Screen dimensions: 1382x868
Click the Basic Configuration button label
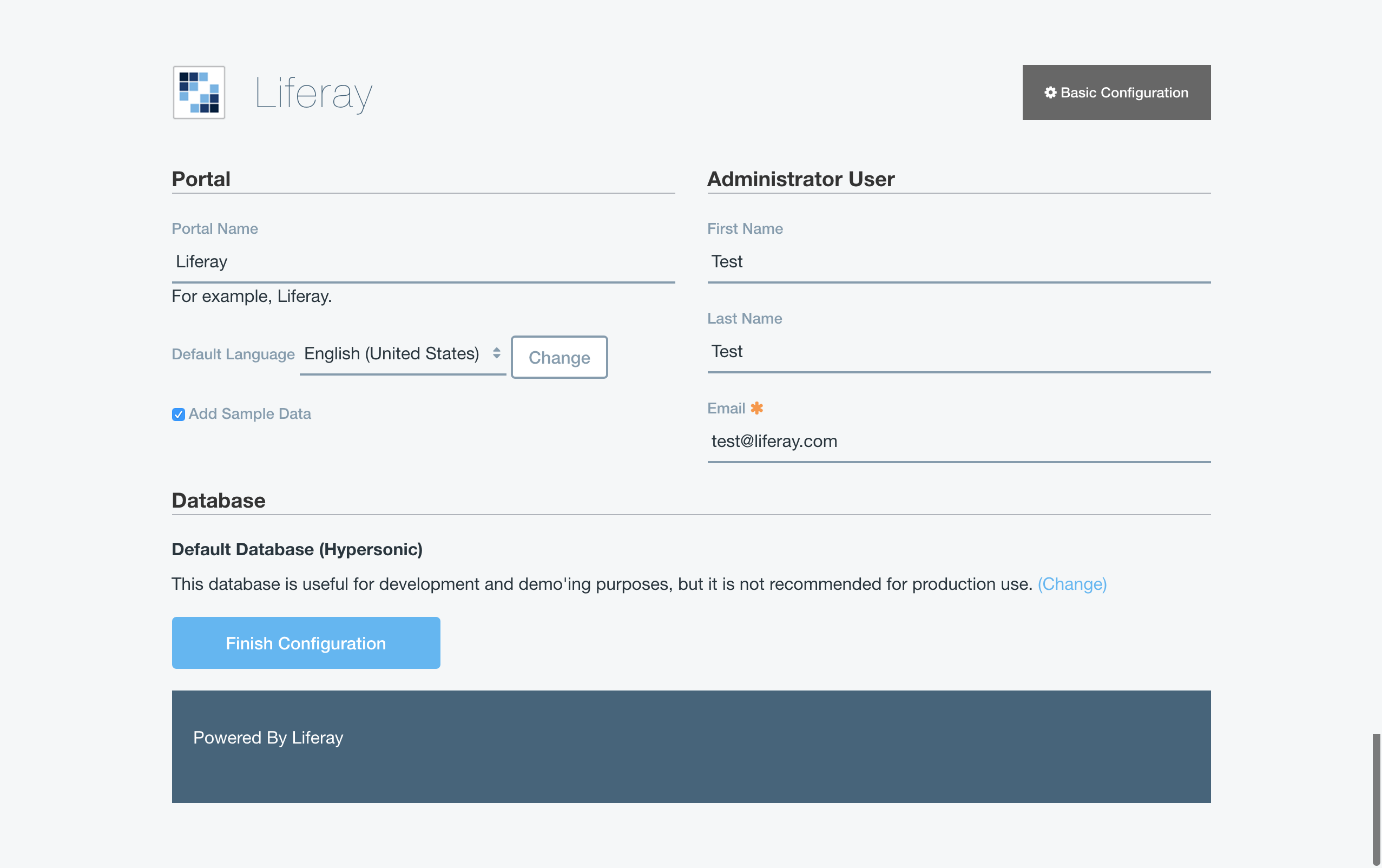[x=1124, y=93]
